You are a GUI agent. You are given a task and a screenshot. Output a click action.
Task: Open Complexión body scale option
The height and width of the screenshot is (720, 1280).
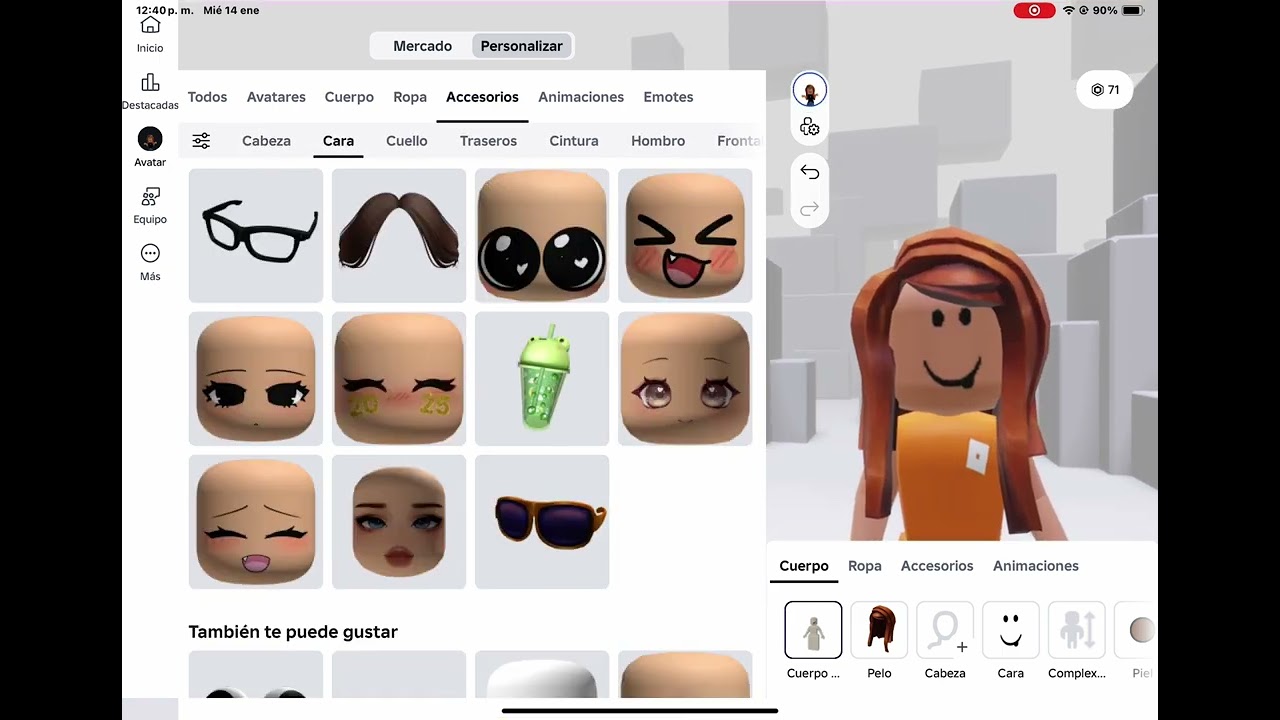pos(1077,630)
